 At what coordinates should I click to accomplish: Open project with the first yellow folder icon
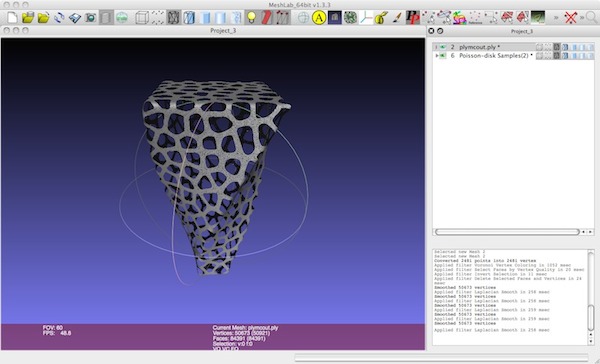[x=28, y=18]
